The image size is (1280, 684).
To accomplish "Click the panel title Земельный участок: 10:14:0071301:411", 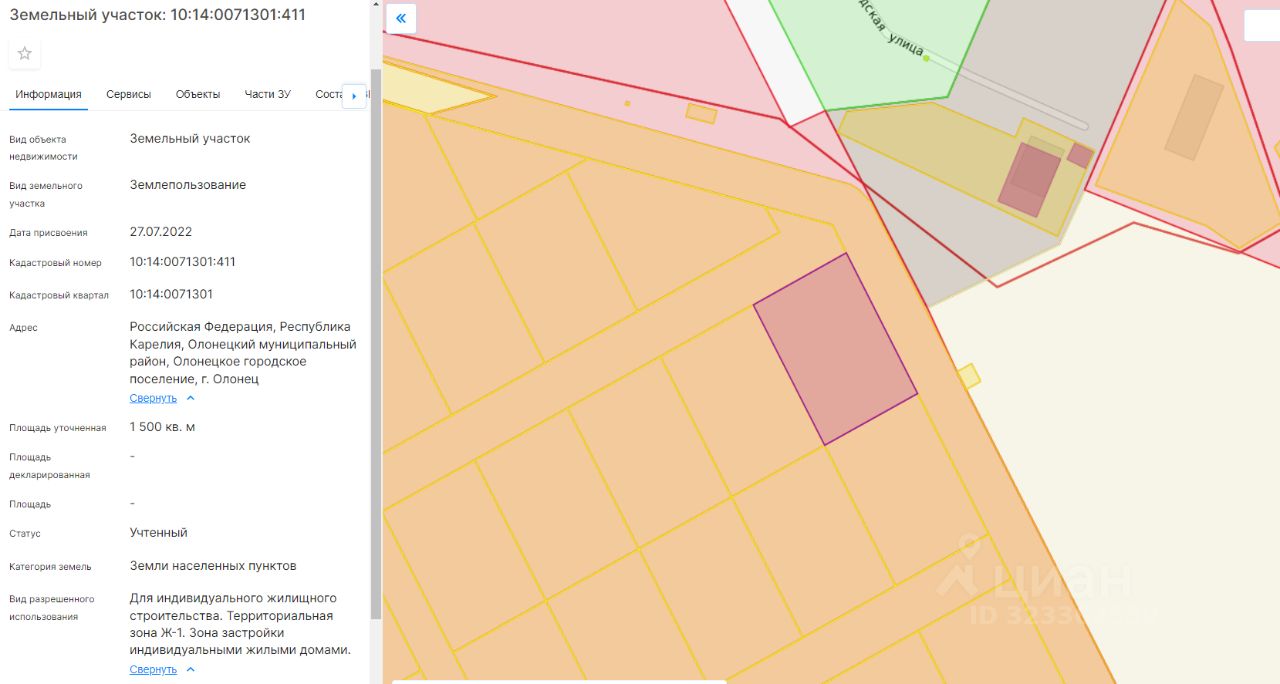I will tap(158, 15).
